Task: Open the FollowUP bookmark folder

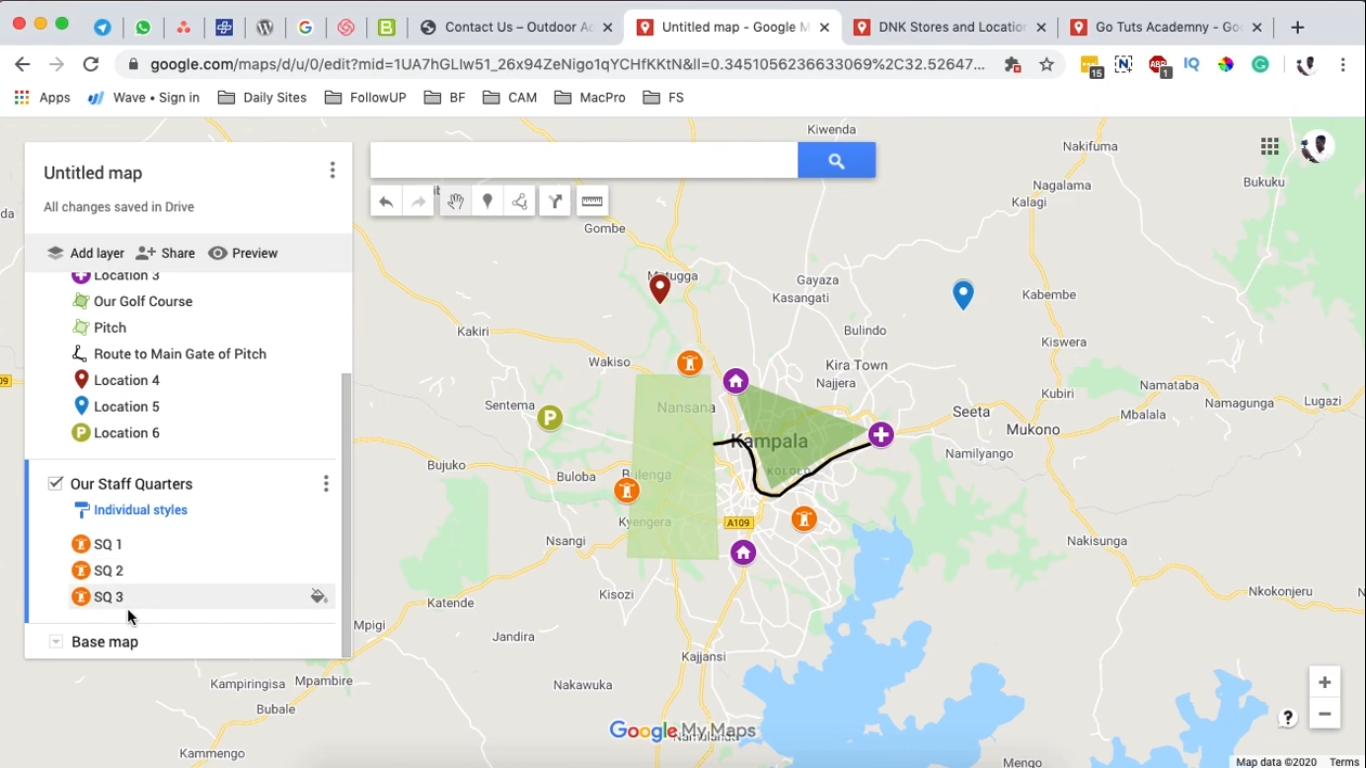Action: click(365, 97)
